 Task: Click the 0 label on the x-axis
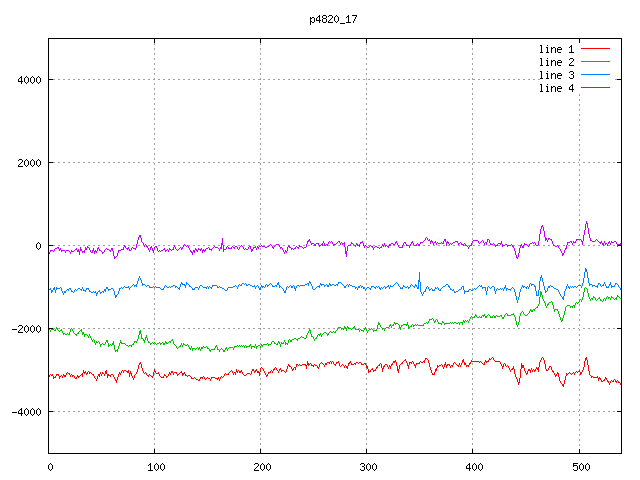click(49, 466)
